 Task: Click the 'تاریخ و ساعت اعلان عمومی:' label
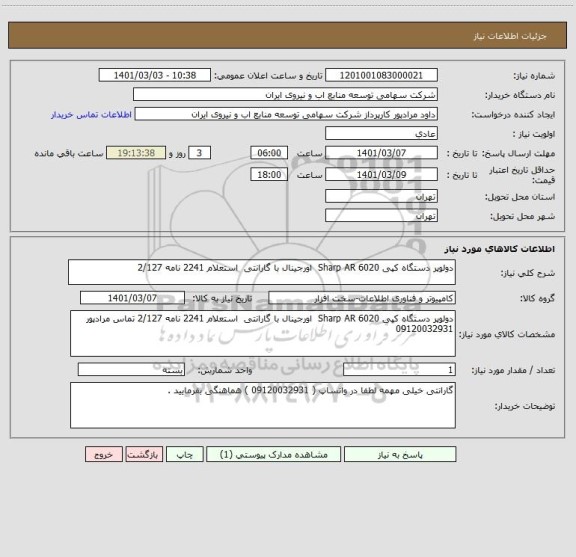tap(268, 76)
